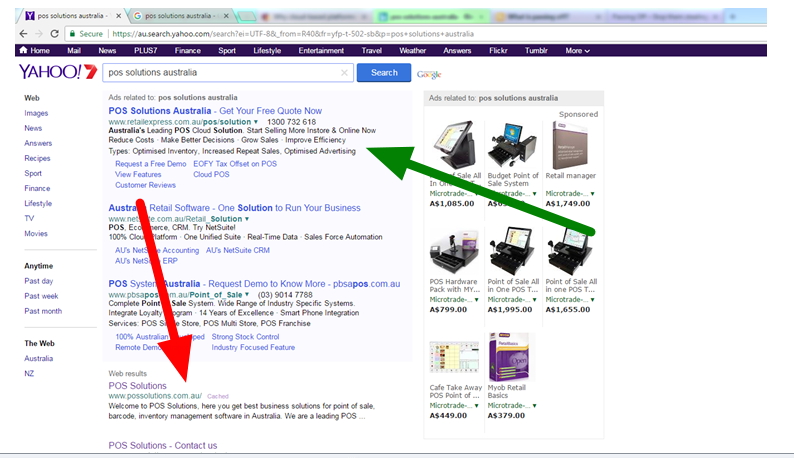The height and width of the screenshot is (458, 794).
Task: Open retailexpress.com.au URL dropdown arrow
Action: [256, 122]
